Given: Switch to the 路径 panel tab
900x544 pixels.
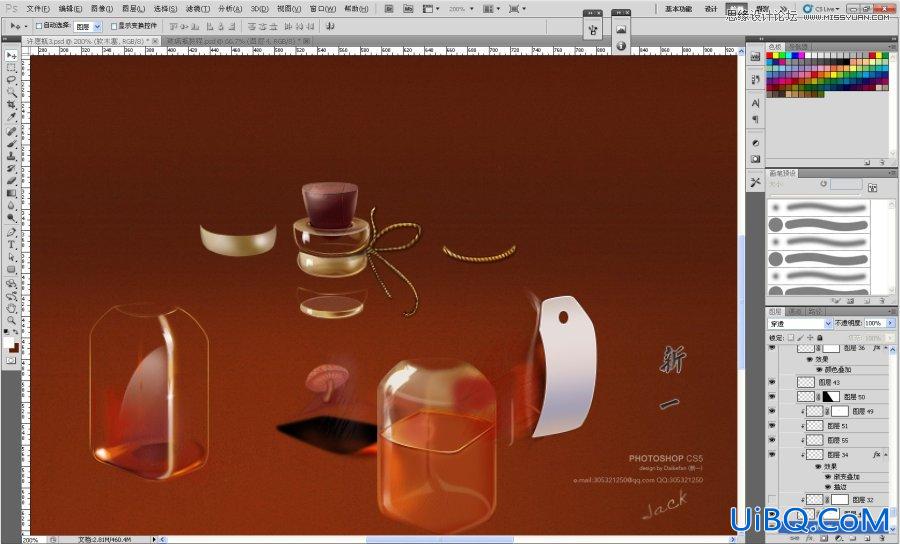Looking at the screenshot, I should [814, 311].
